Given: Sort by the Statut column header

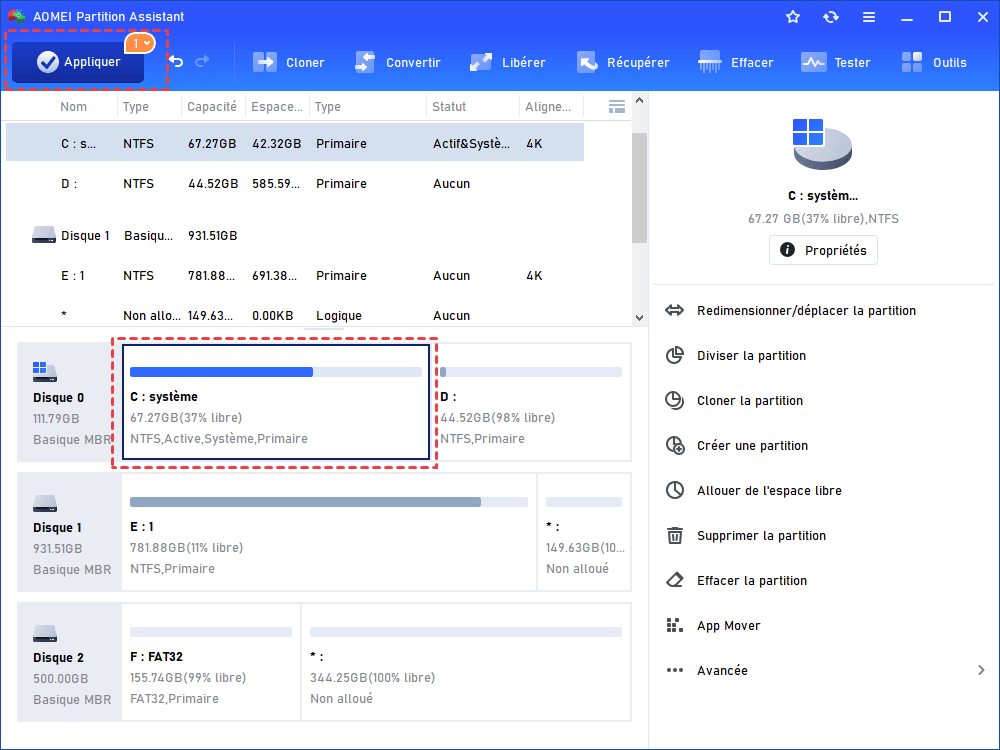Looking at the screenshot, I should [449, 107].
